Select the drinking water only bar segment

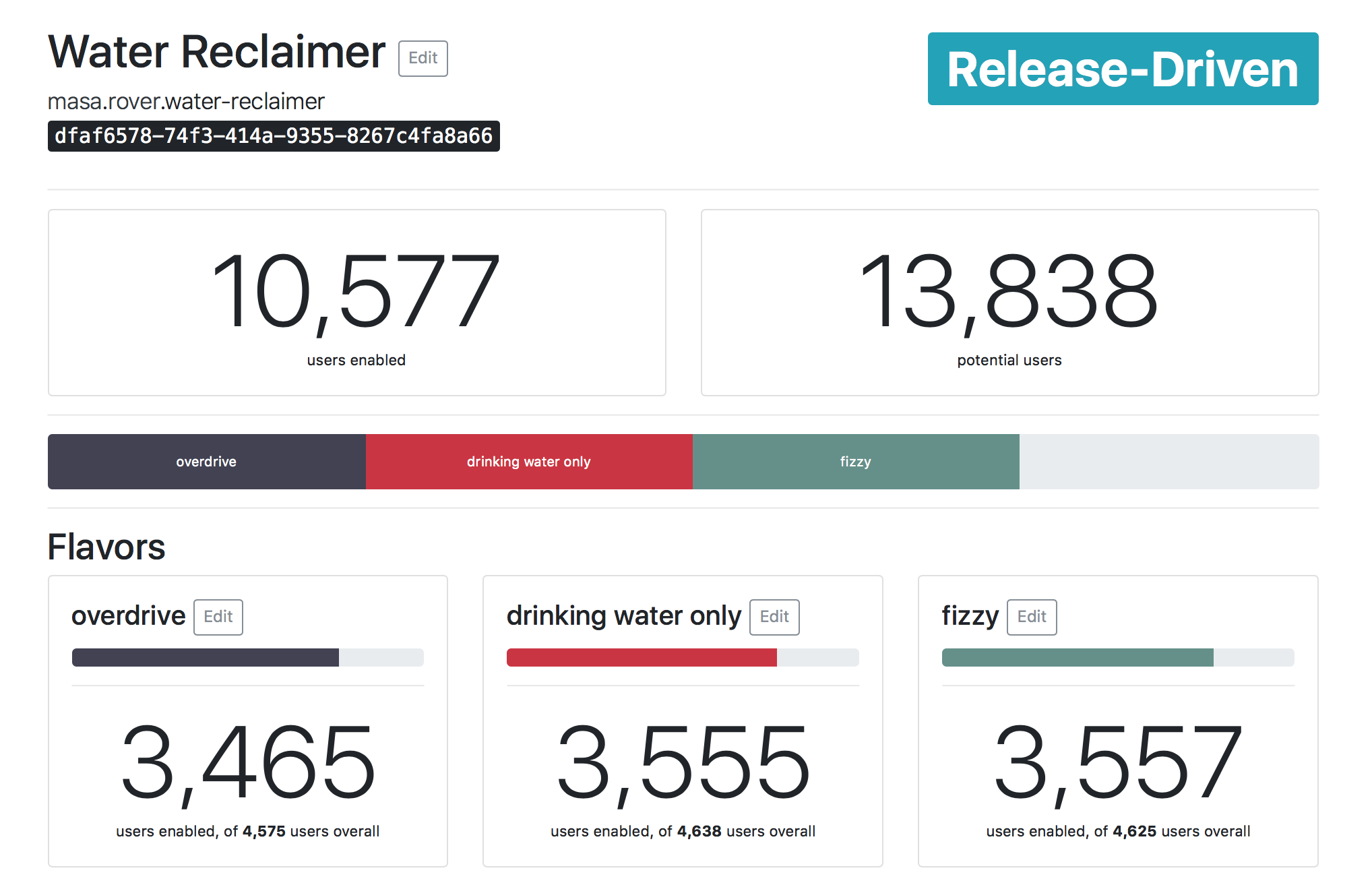[529, 462]
